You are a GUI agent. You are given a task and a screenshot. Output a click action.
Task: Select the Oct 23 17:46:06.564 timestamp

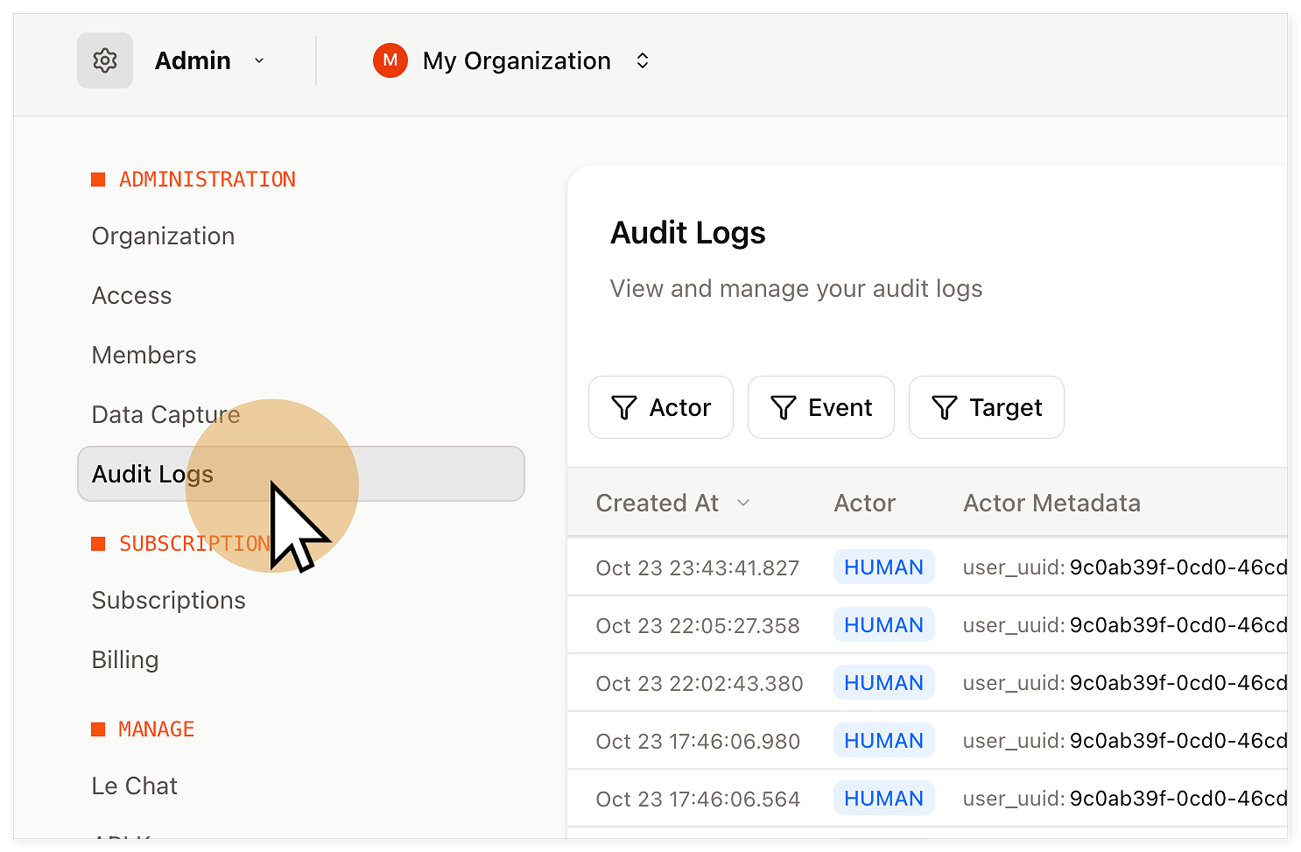click(698, 800)
